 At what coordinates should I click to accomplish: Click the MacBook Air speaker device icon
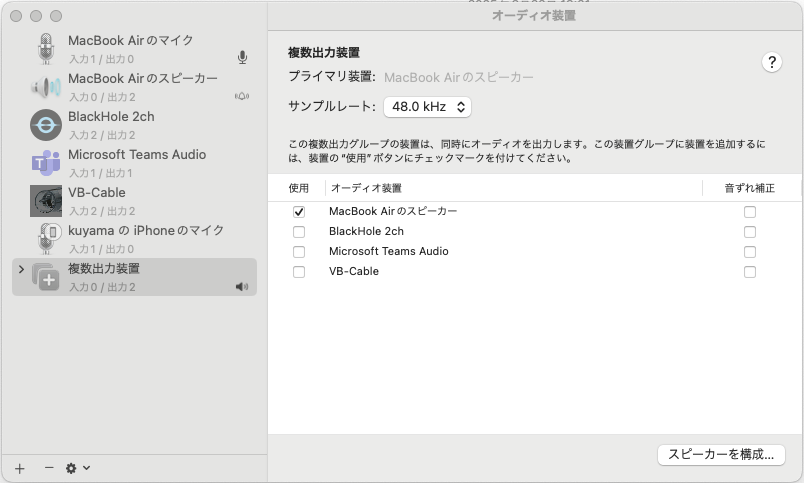46,87
